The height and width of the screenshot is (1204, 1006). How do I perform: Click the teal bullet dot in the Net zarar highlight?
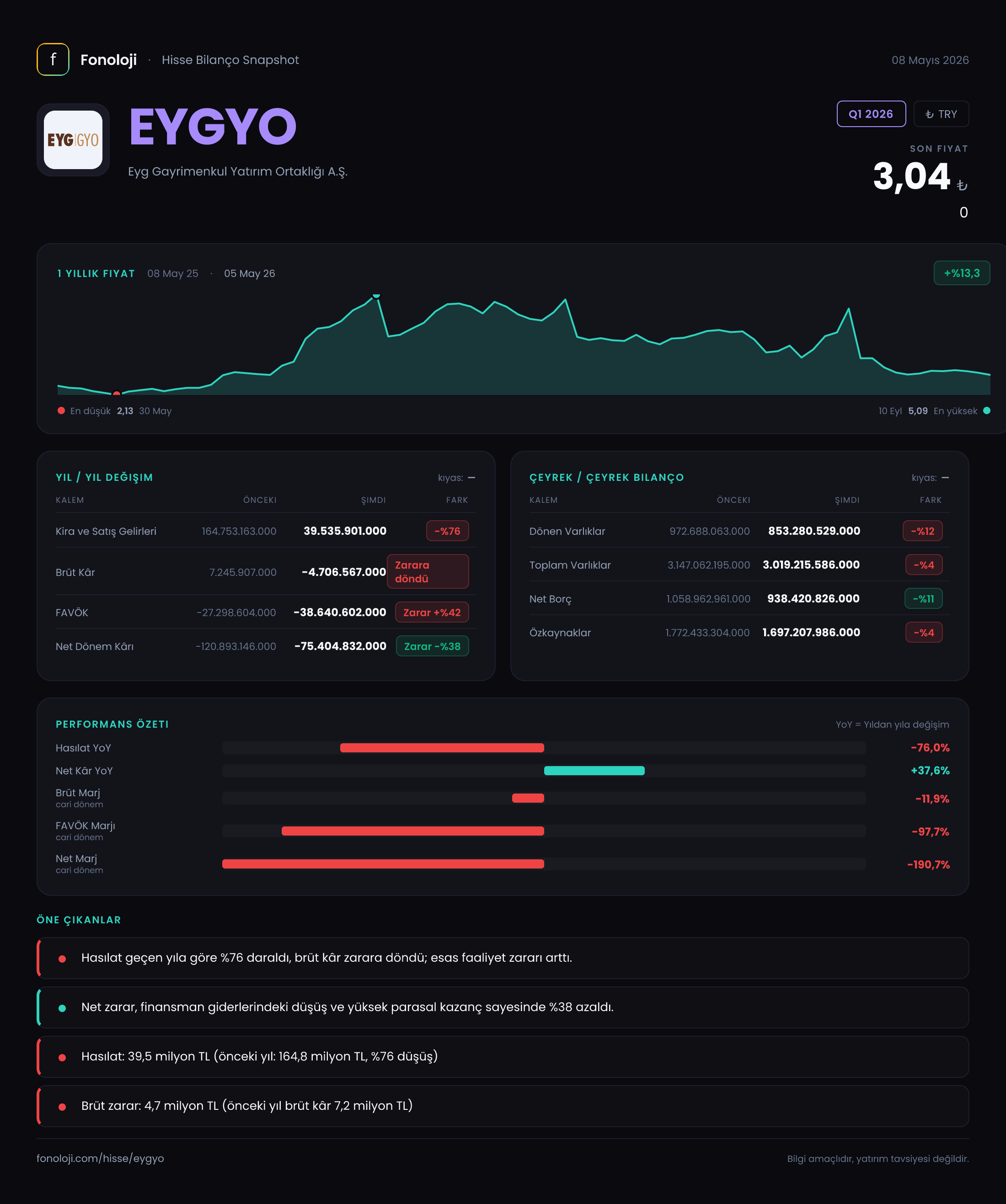[62, 1008]
